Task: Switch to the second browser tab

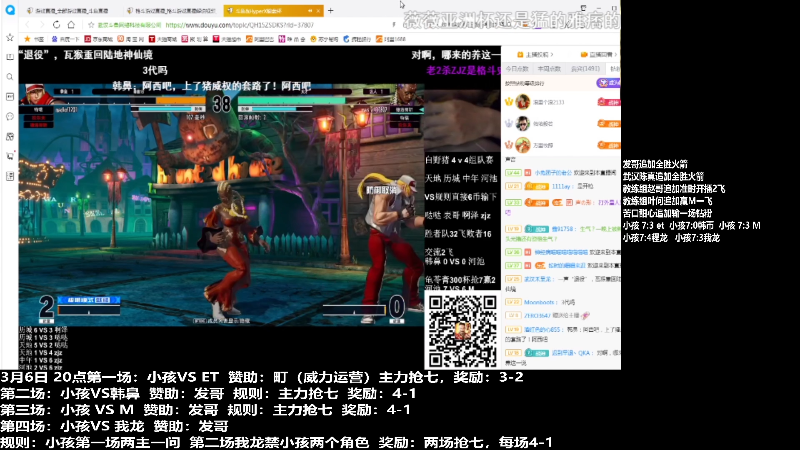Action: pos(171,10)
